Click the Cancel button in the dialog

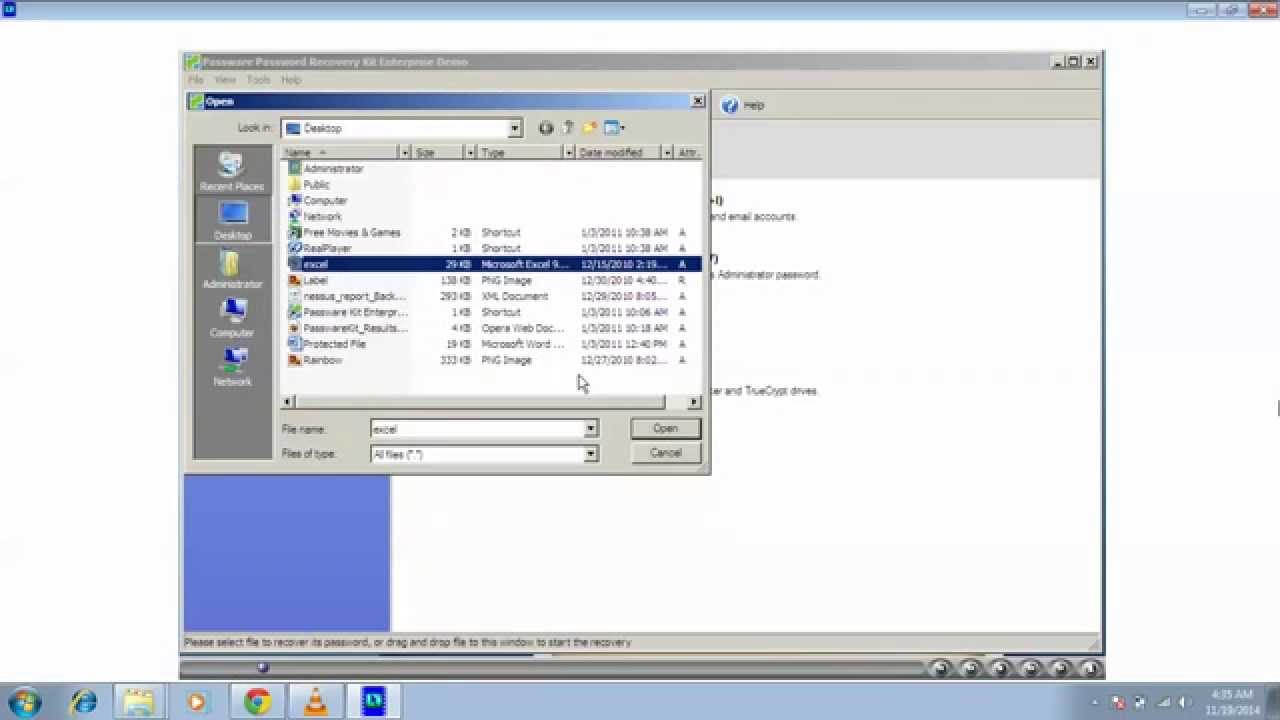point(665,453)
